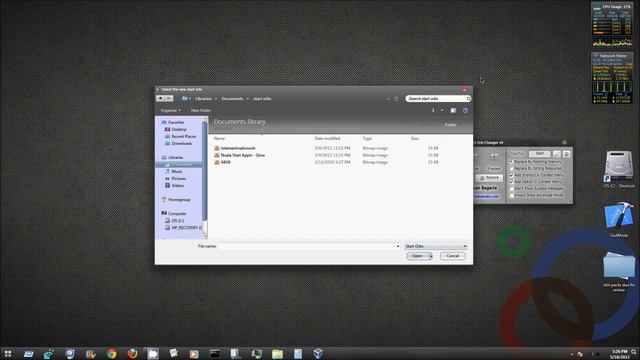Open the Arrange by Folder dropdown
This screenshot has height=360, width=640.
[451, 125]
